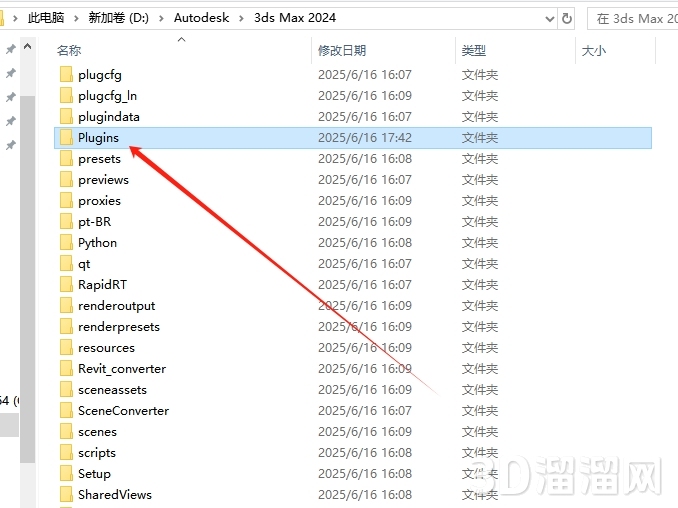Select the renderoutput folder name
Viewport: 678px width, 508px height.
tap(116, 306)
